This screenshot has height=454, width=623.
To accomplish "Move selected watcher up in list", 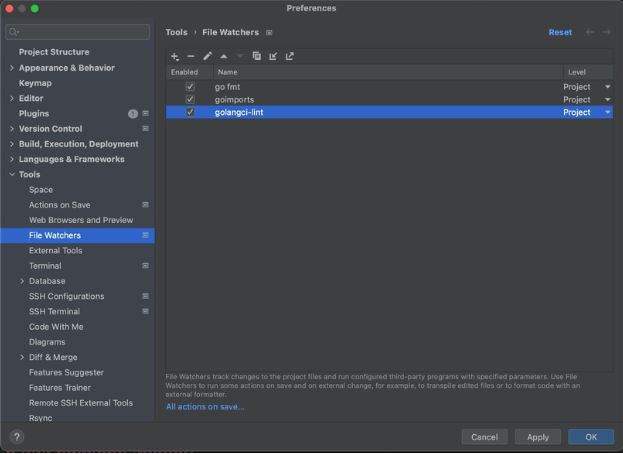I will pos(223,56).
